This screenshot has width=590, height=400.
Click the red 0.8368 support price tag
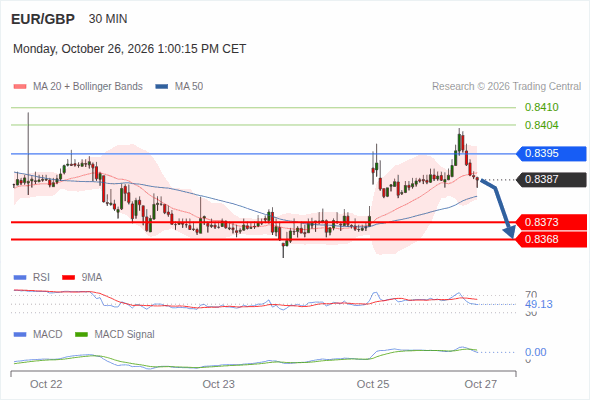coord(551,239)
